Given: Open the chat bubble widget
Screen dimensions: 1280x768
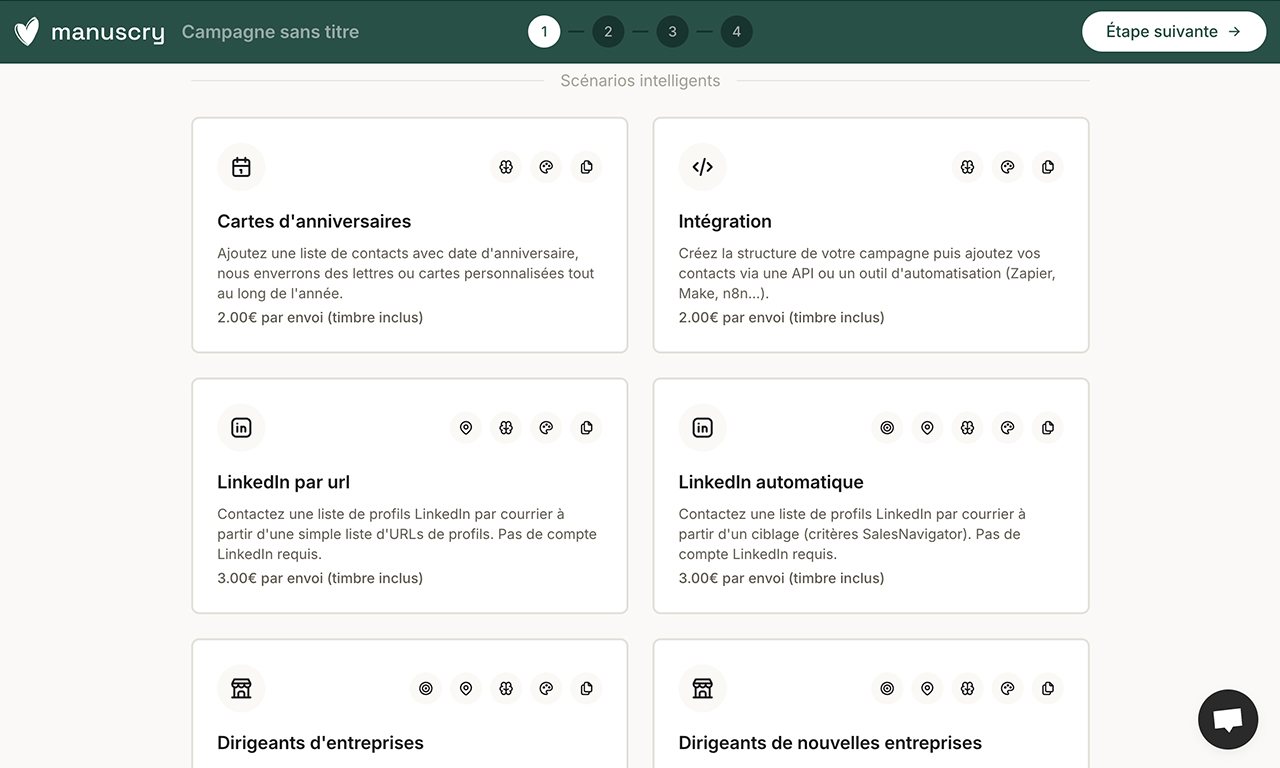Looking at the screenshot, I should (1227, 719).
